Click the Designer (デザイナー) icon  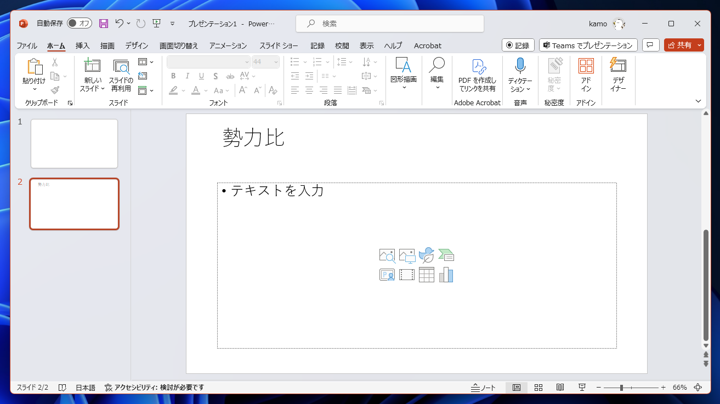pyautogui.click(x=618, y=73)
